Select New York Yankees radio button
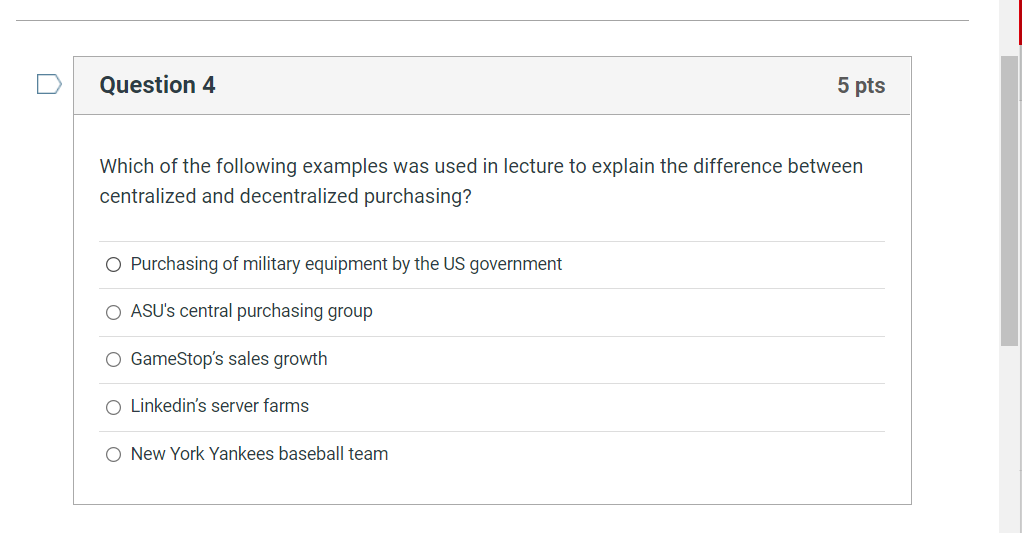The image size is (1022, 533). (x=114, y=455)
